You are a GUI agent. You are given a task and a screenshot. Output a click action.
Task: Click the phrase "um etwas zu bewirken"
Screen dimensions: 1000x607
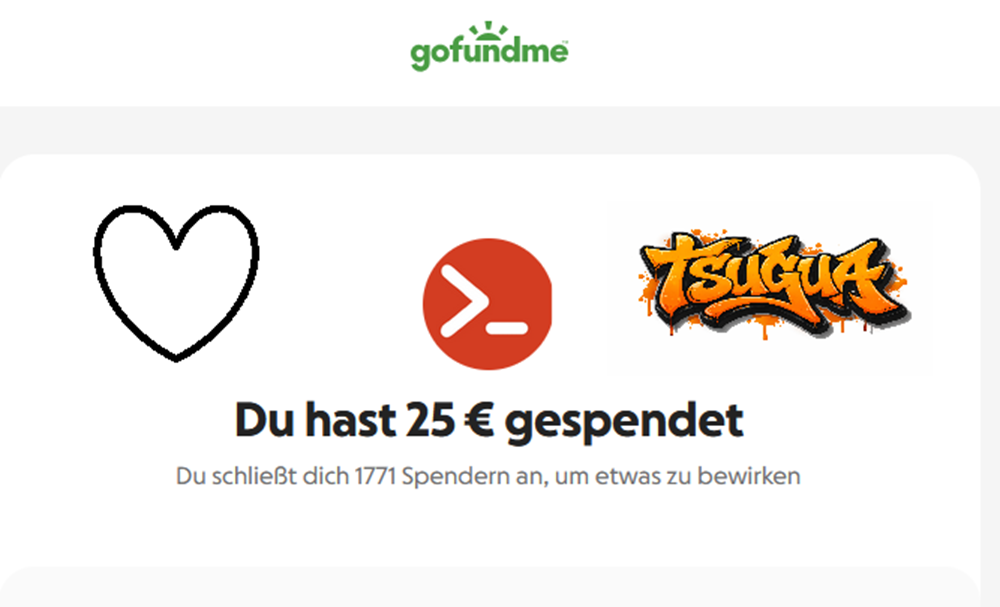point(677,476)
